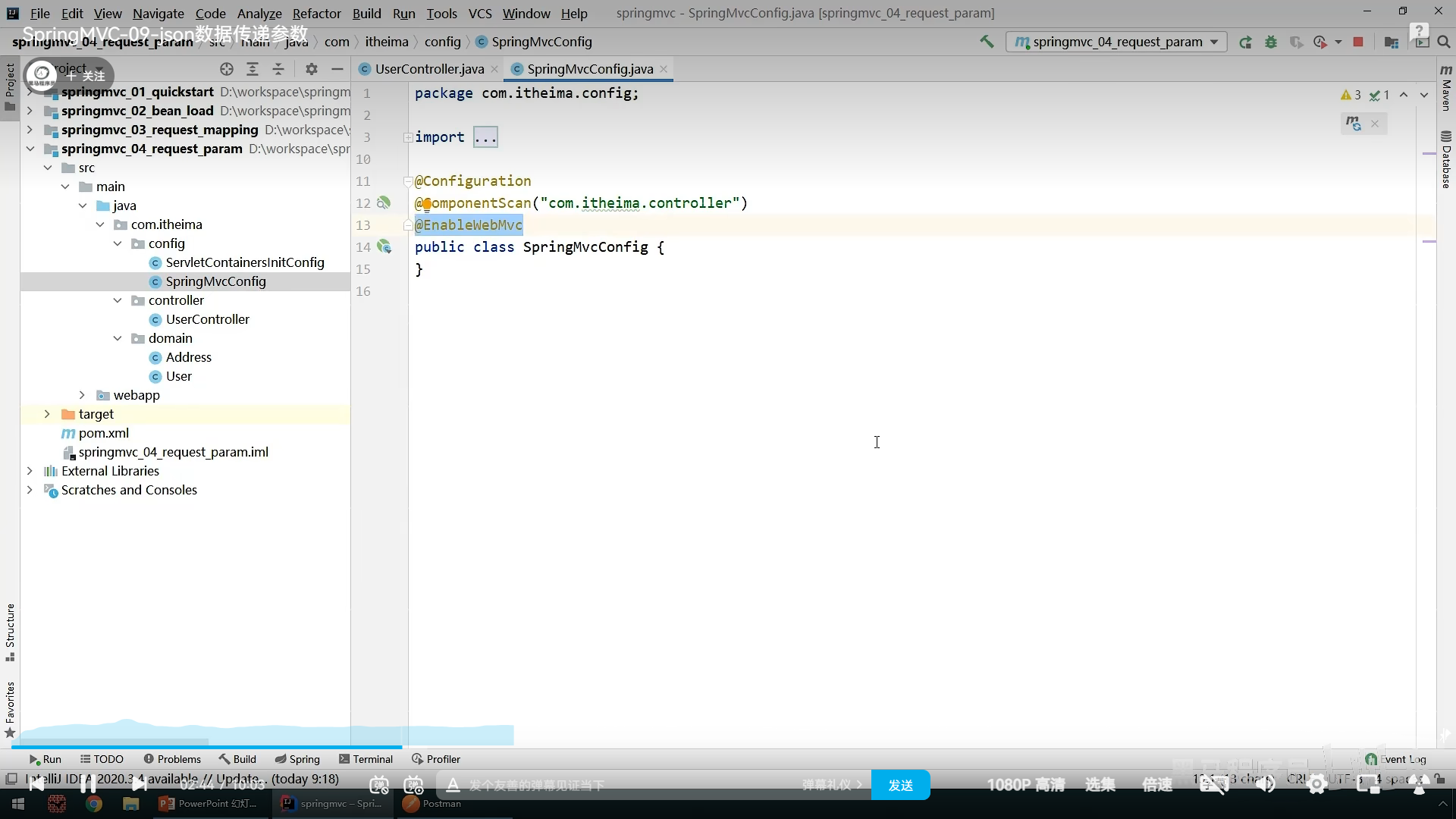This screenshot has height=819, width=1456.
Task: Toggle the Database side tool window
Action: pyautogui.click(x=1446, y=159)
